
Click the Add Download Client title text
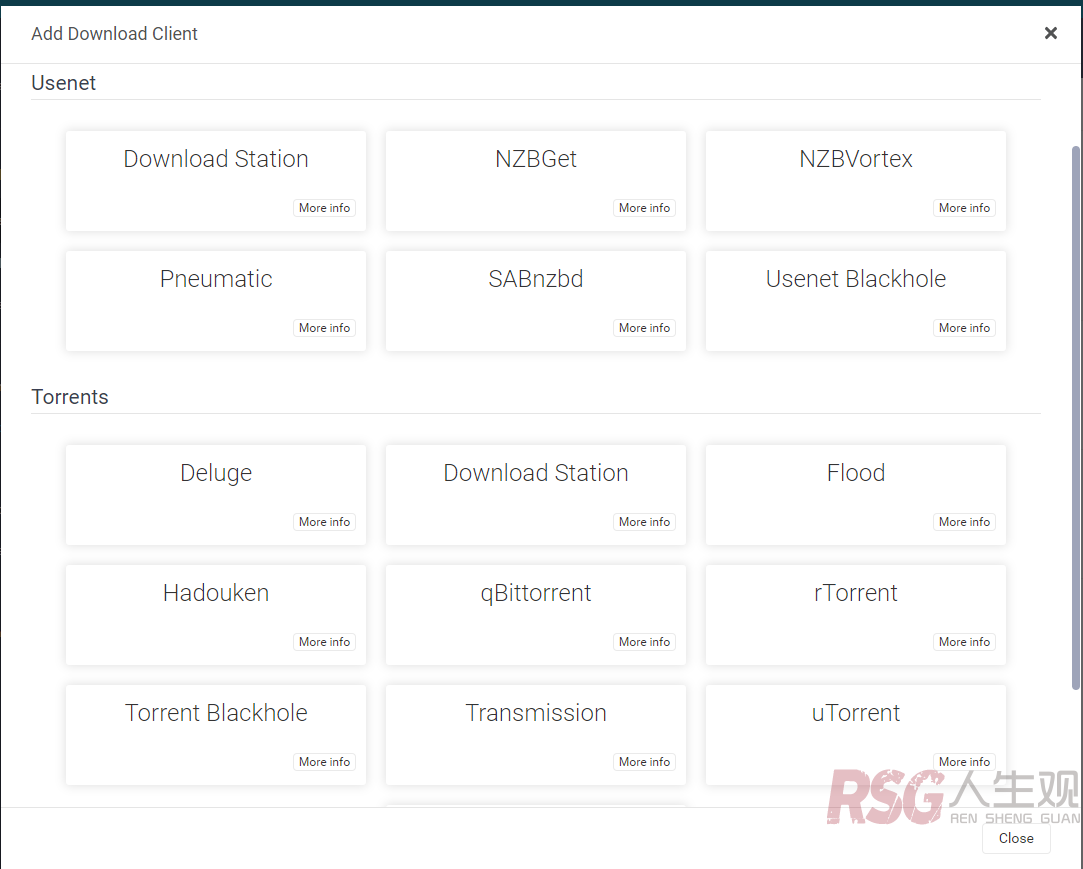pyautogui.click(x=115, y=34)
